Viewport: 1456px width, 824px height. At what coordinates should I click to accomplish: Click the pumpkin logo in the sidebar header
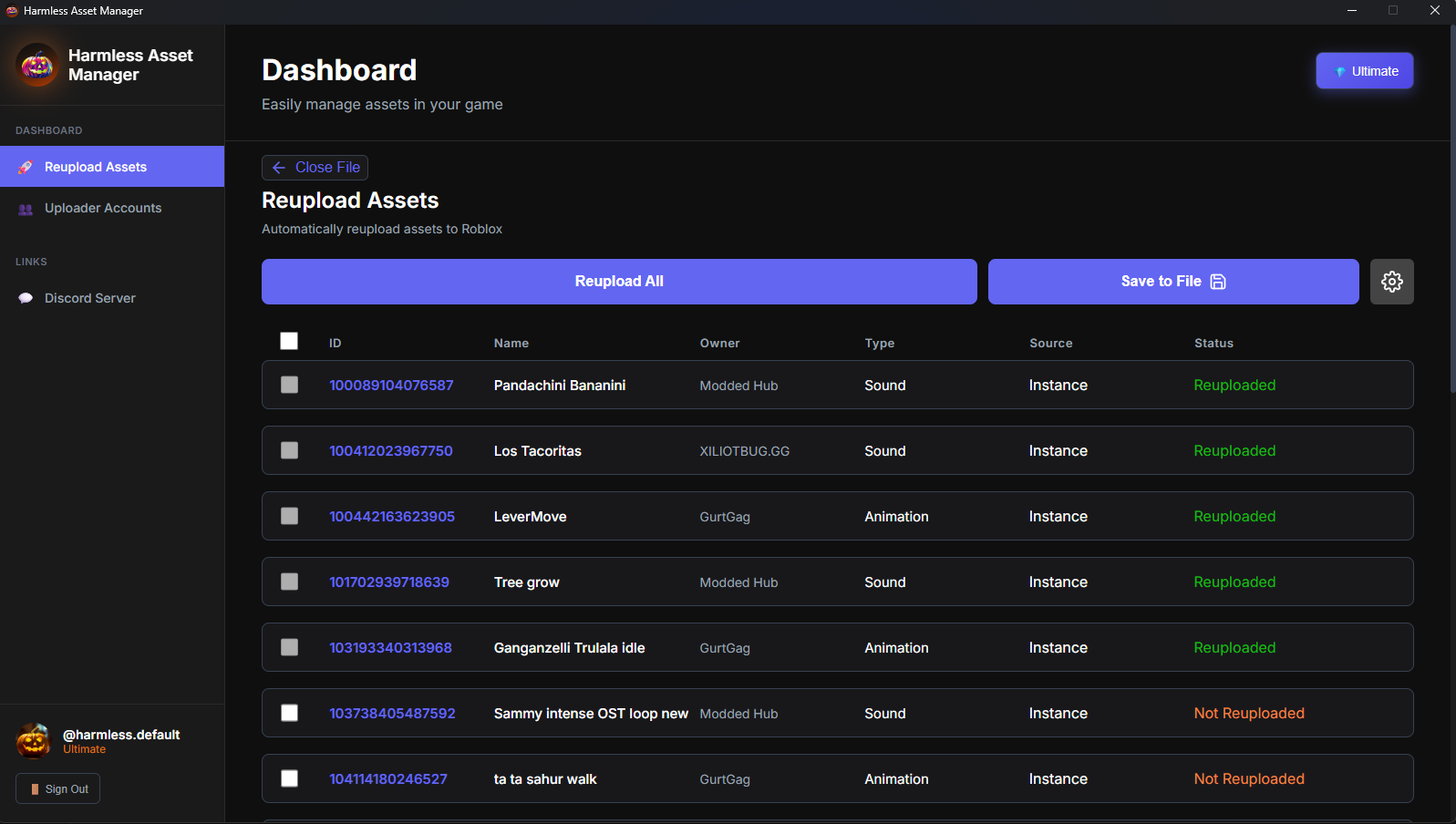point(37,65)
